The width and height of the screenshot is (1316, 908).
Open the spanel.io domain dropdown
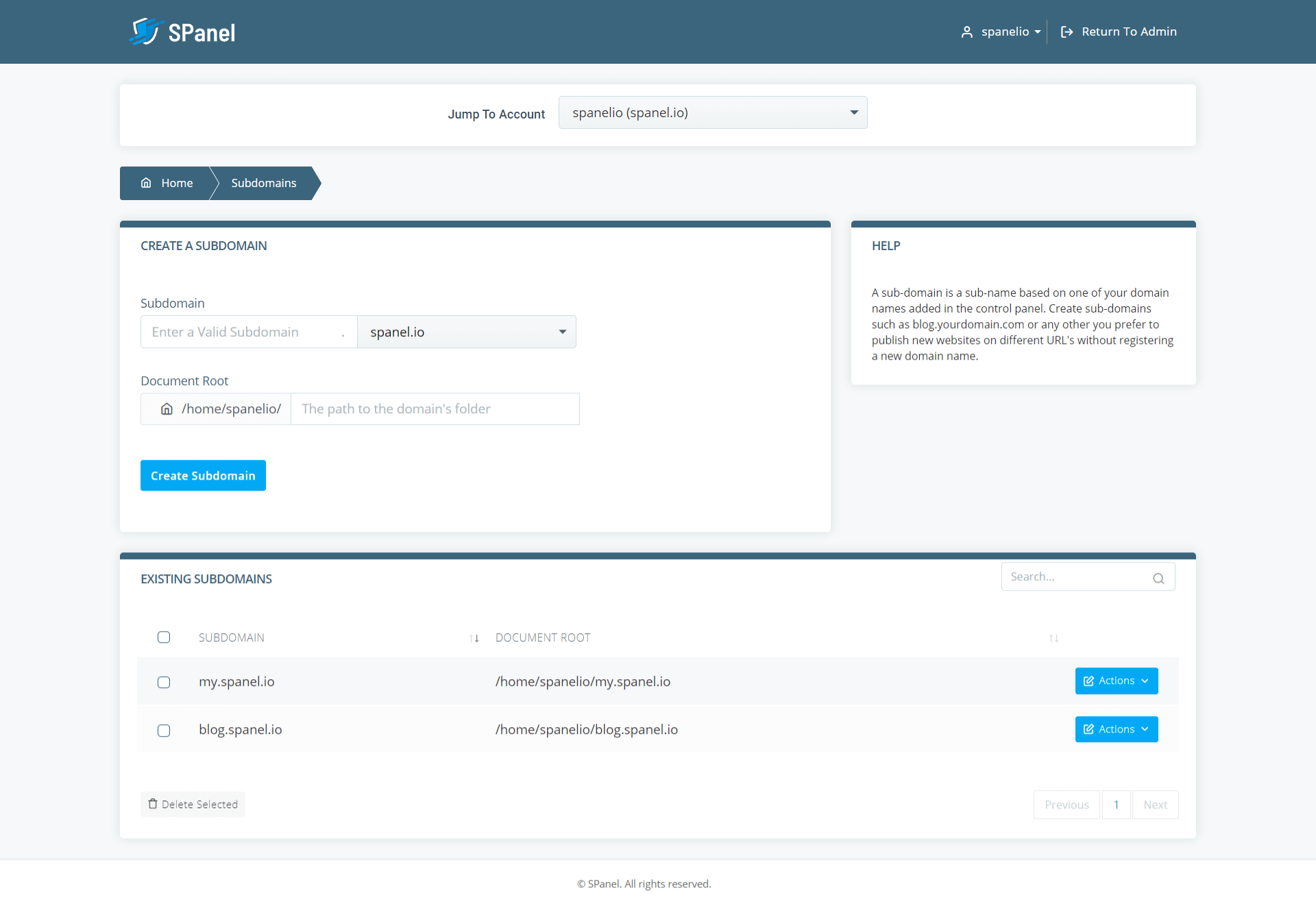[467, 332]
